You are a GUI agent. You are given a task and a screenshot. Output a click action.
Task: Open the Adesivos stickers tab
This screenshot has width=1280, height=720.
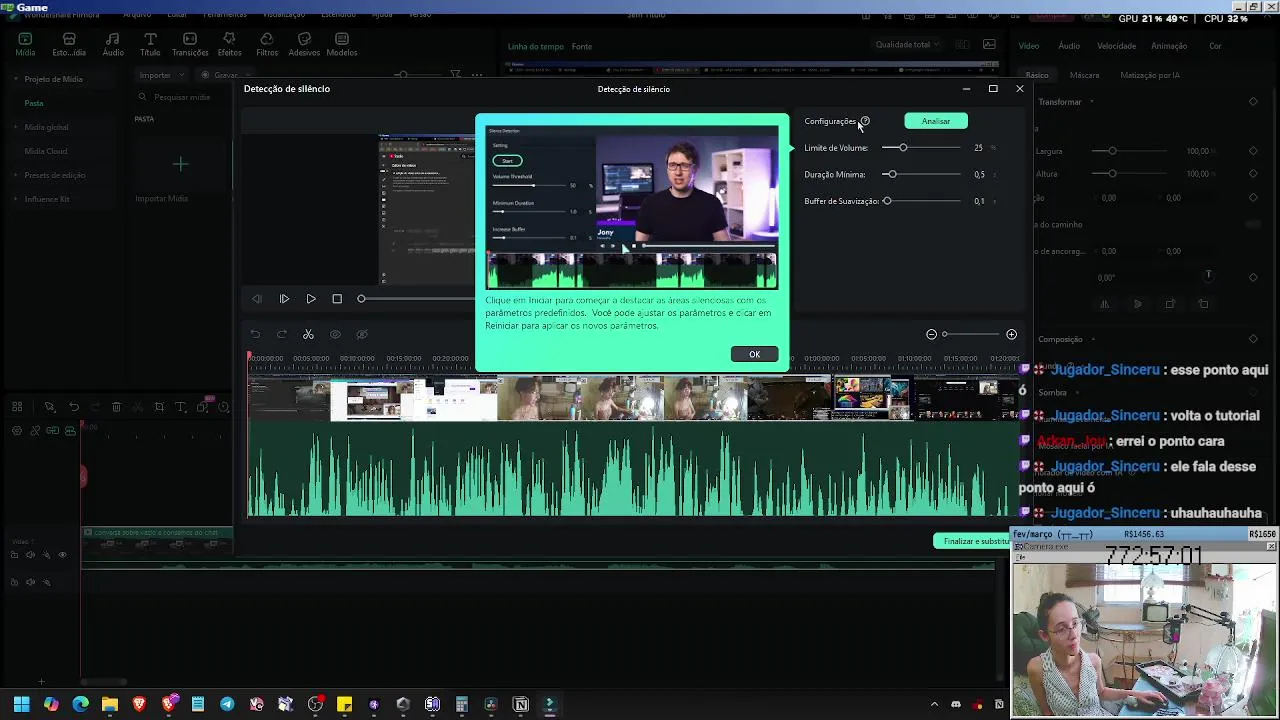[x=304, y=44]
